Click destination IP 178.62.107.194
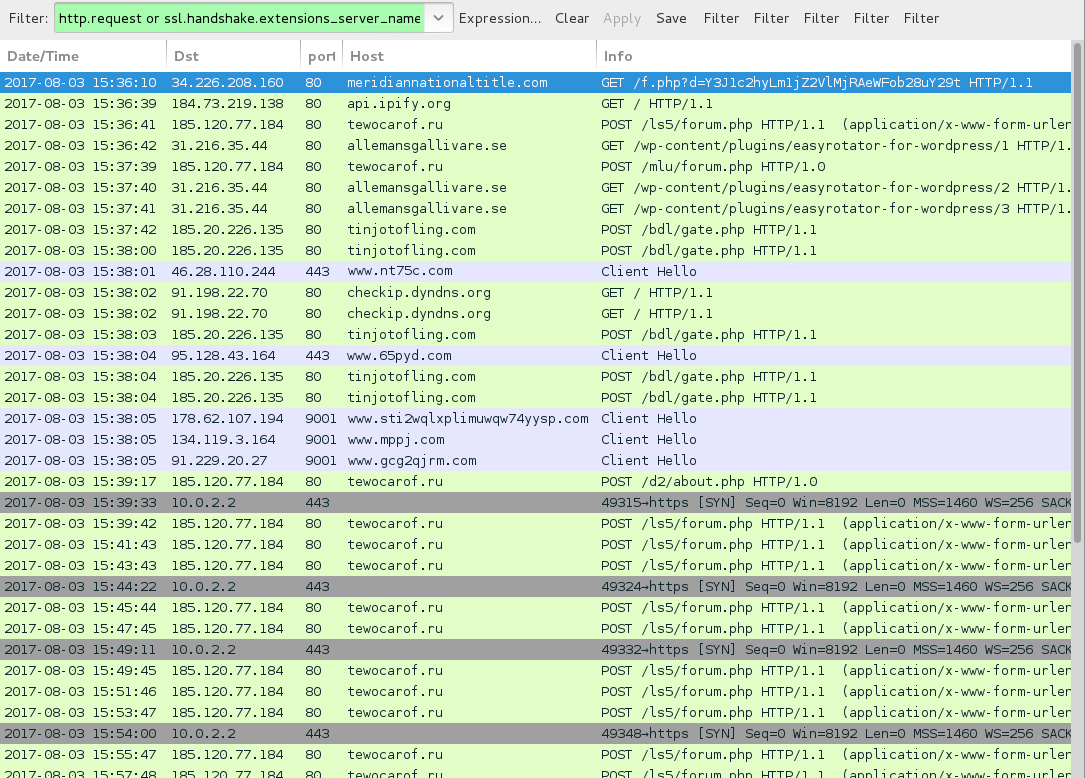Image resolution: width=1085 pixels, height=778 pixels. click(x=228, y=418)
